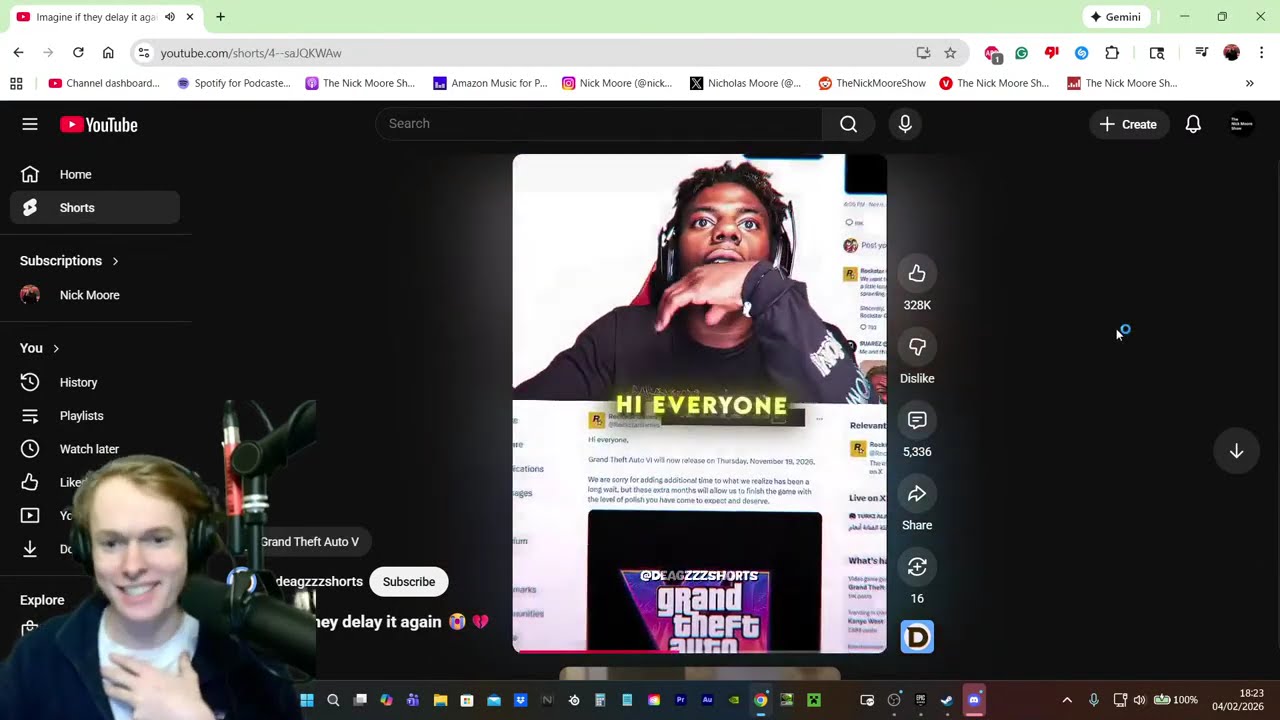Open the volume control in system tray
Screen dimensions: 1280x720
[1139, 700]
